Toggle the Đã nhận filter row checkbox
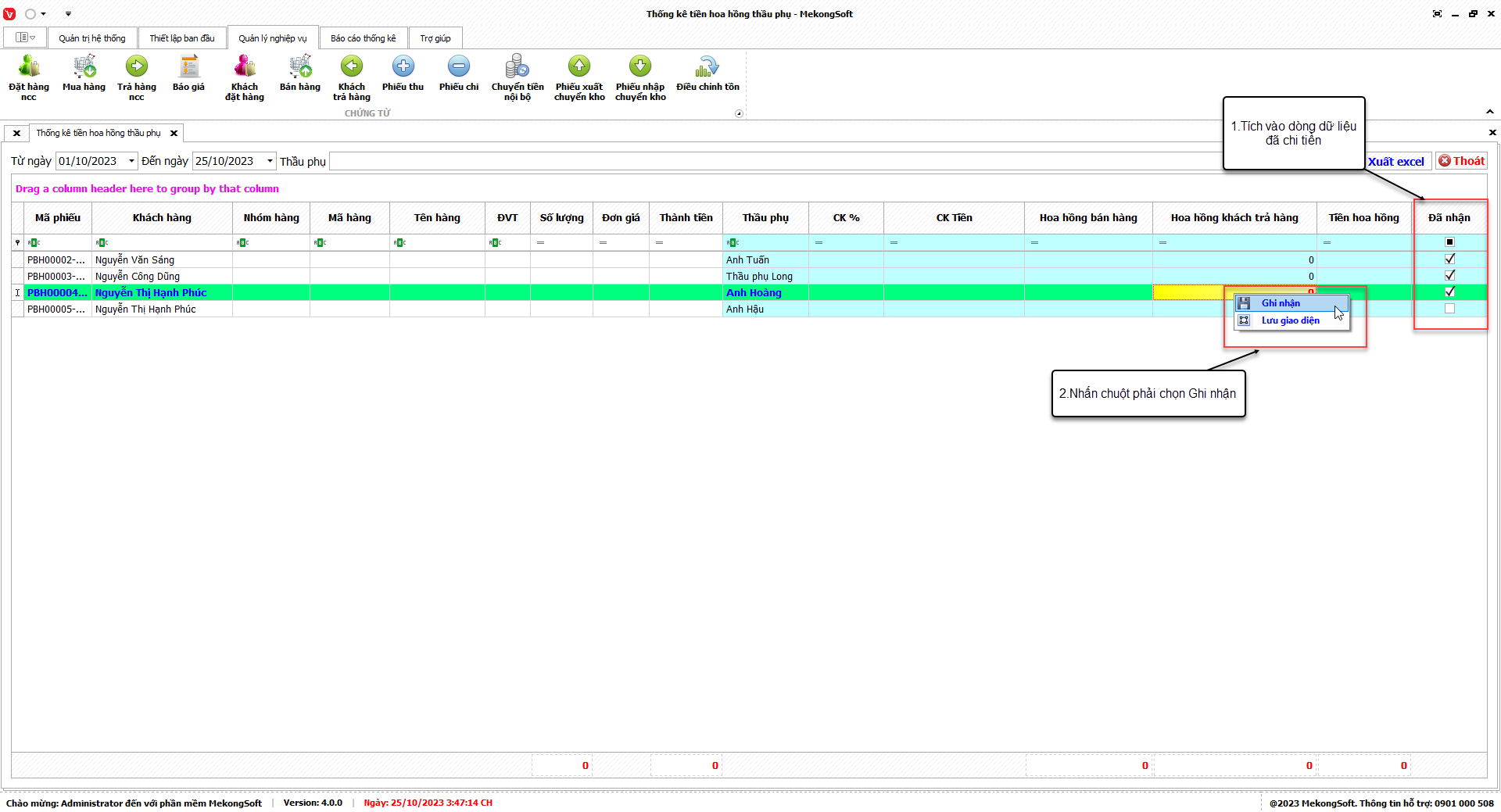 [x=1449, y=242]
